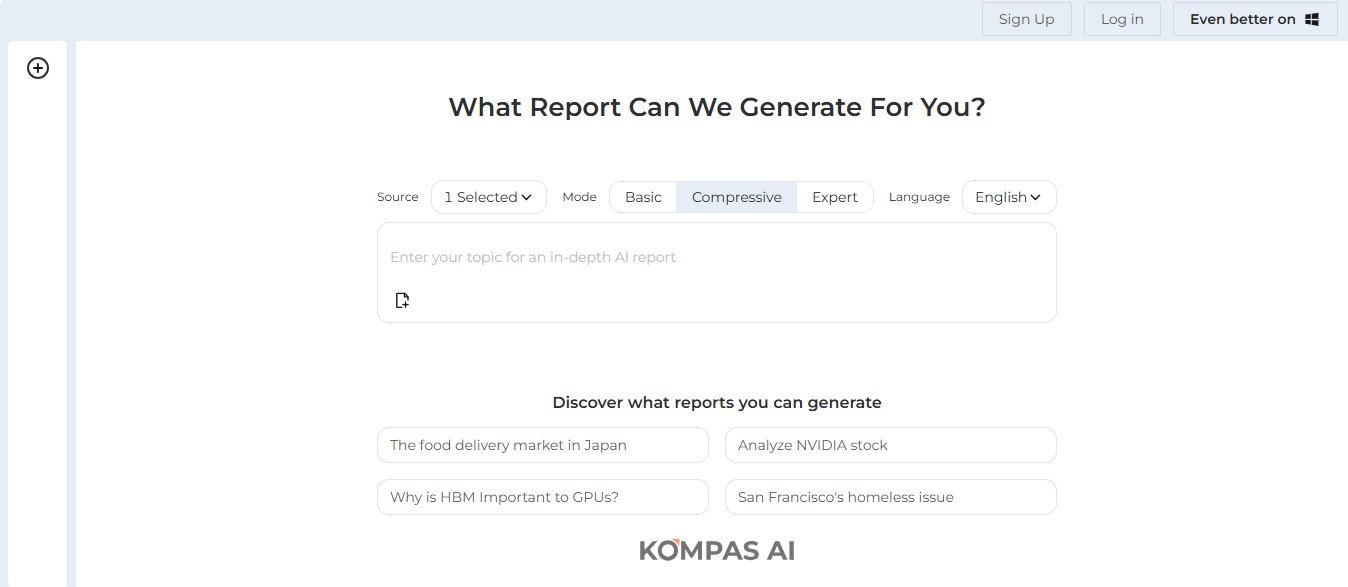Switch to Expert mode
The image size is (1348, 587).
[x=834, y=197]
